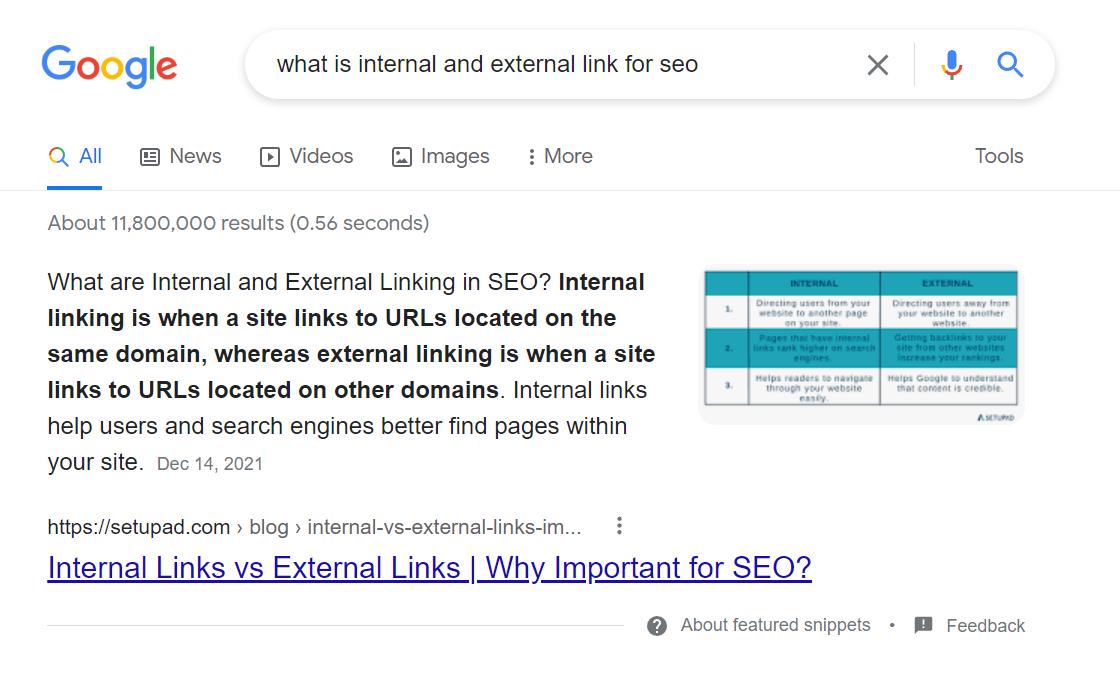
Task: Switch to the News tab
Action: tap(181, 156)
